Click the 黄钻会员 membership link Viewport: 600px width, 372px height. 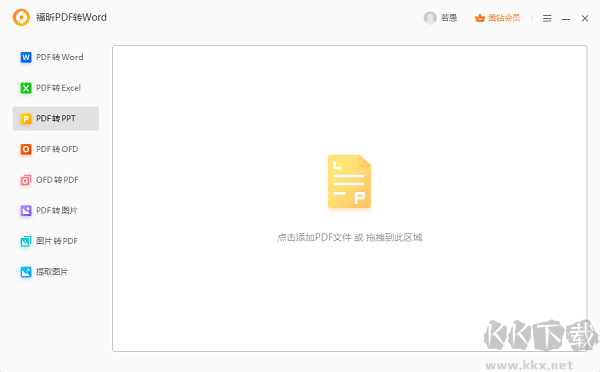[504, 18]
